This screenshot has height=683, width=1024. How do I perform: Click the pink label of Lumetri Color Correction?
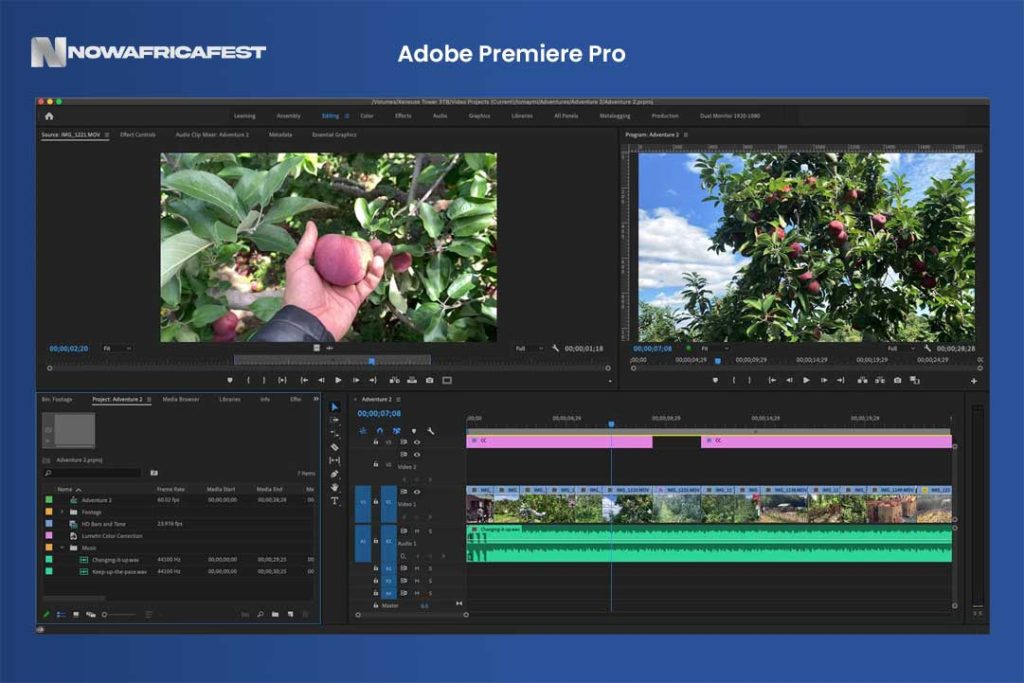coord(49,536)
